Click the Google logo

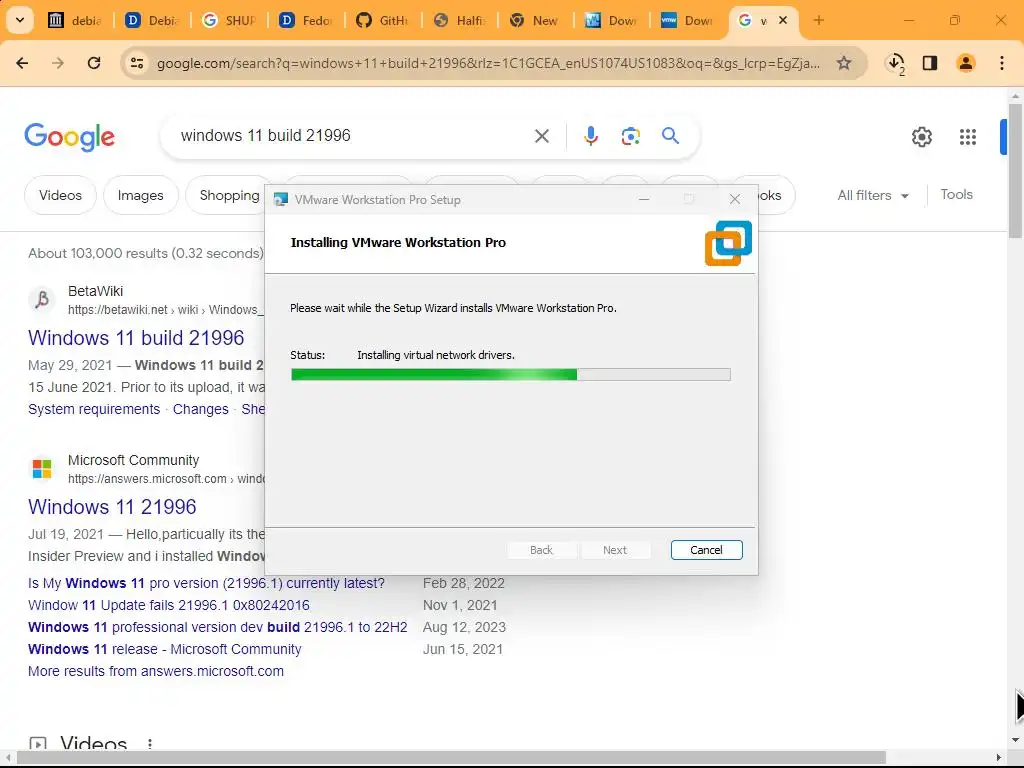69,136
